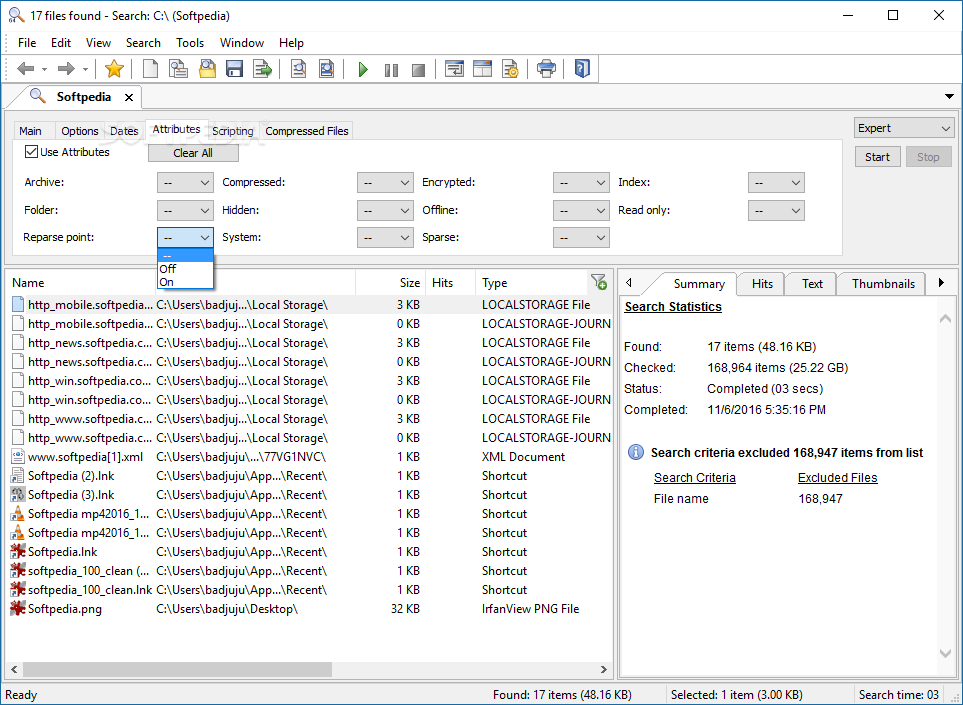The height and width of the screenshot is (705, 963).
Task: Click the Excluded Files link
Action: click(838, 478)
